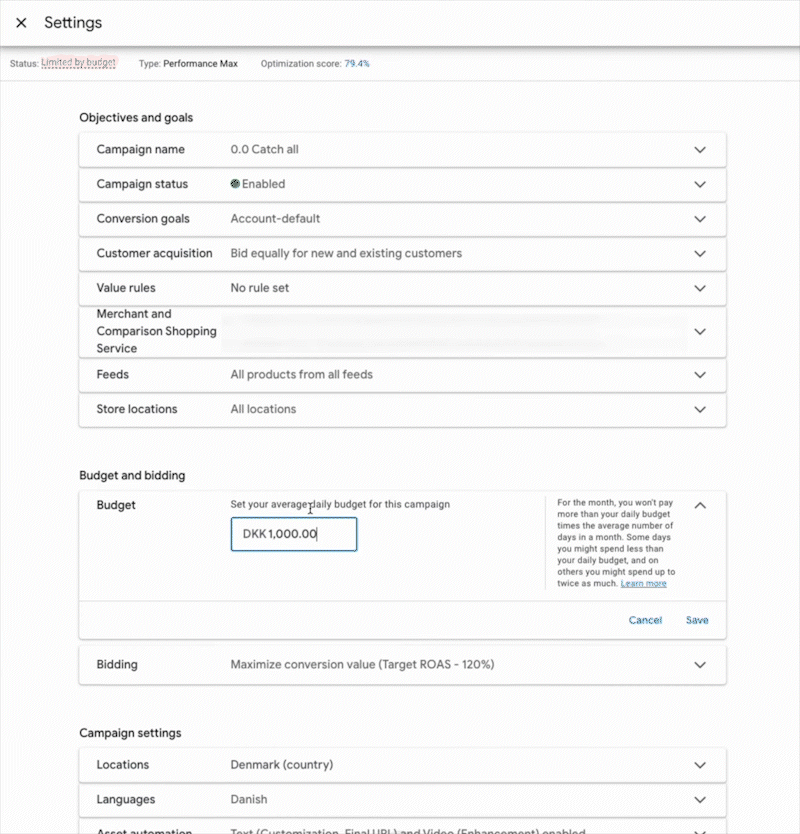Close the Settings panel with X icon

point(21,23)
